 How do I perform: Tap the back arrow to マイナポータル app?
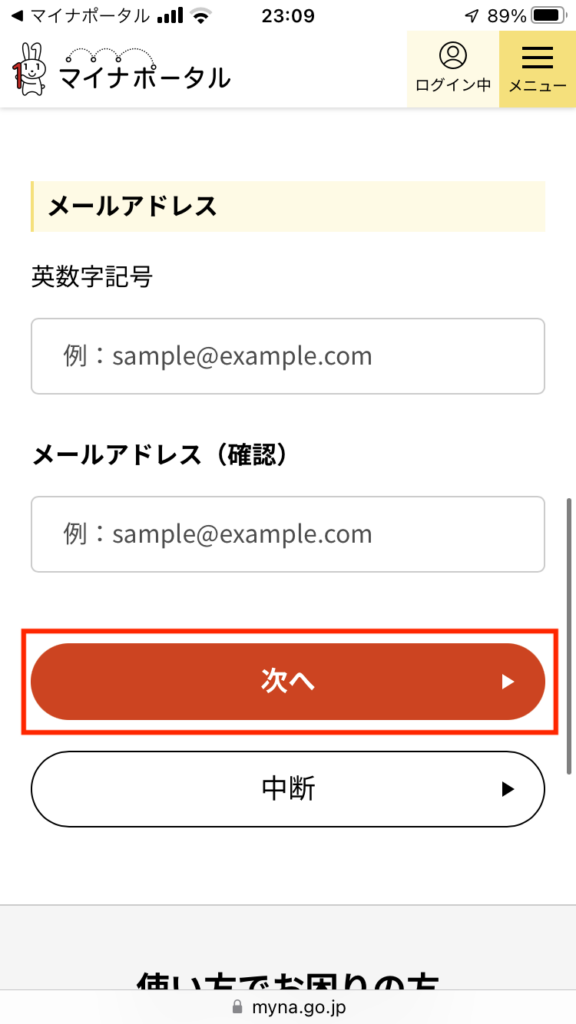18,16
